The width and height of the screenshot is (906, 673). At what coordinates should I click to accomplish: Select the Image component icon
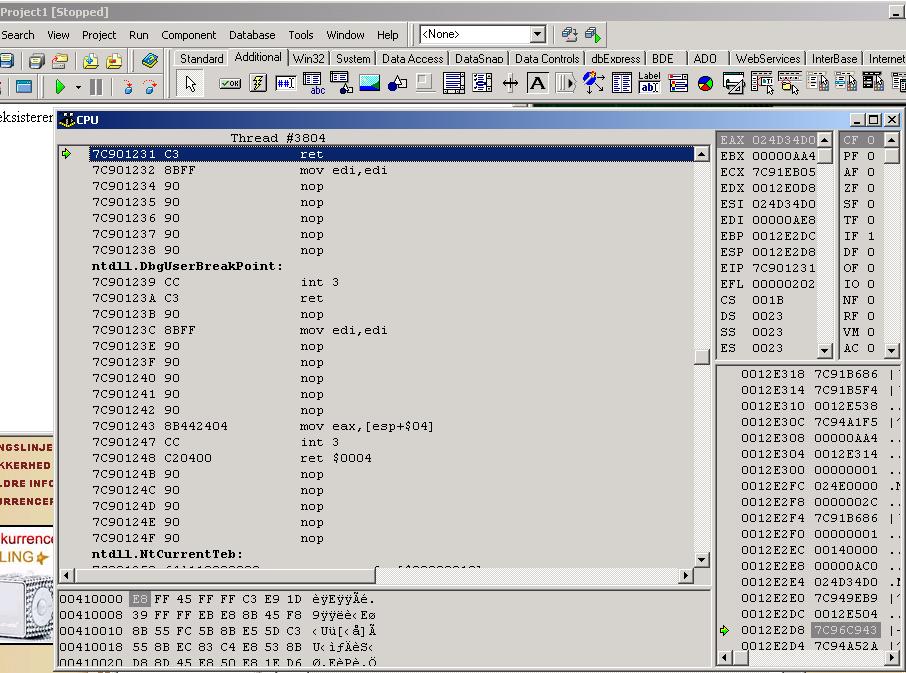369,84
